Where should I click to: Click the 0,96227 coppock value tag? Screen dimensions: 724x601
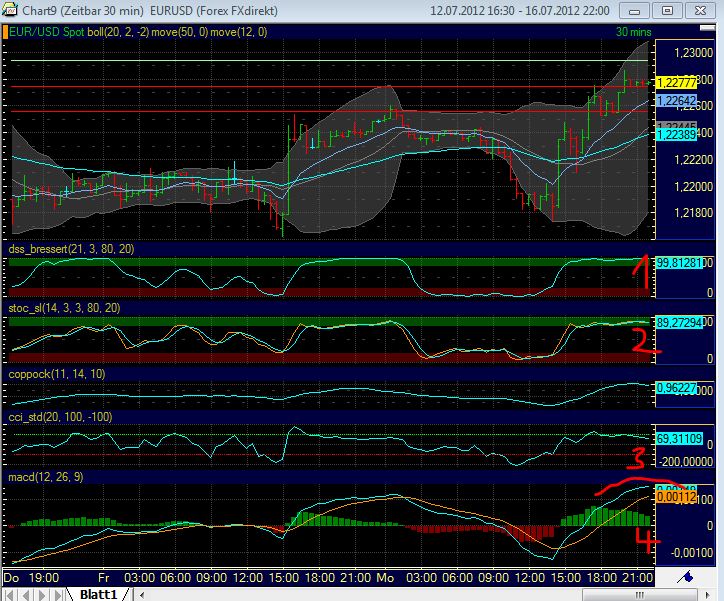(676, 388)
